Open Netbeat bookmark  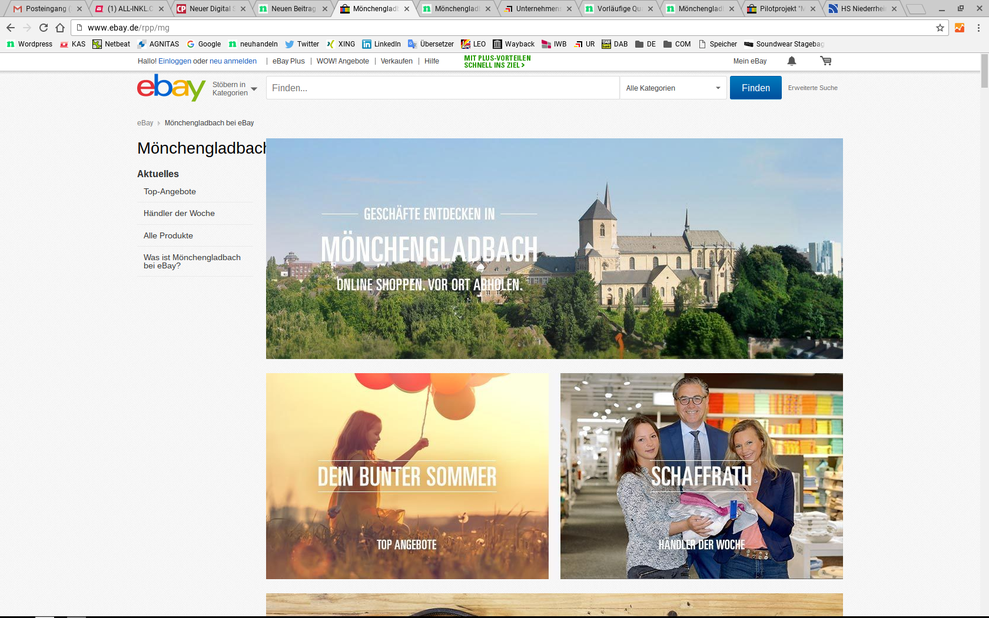[x=111, y=44]
